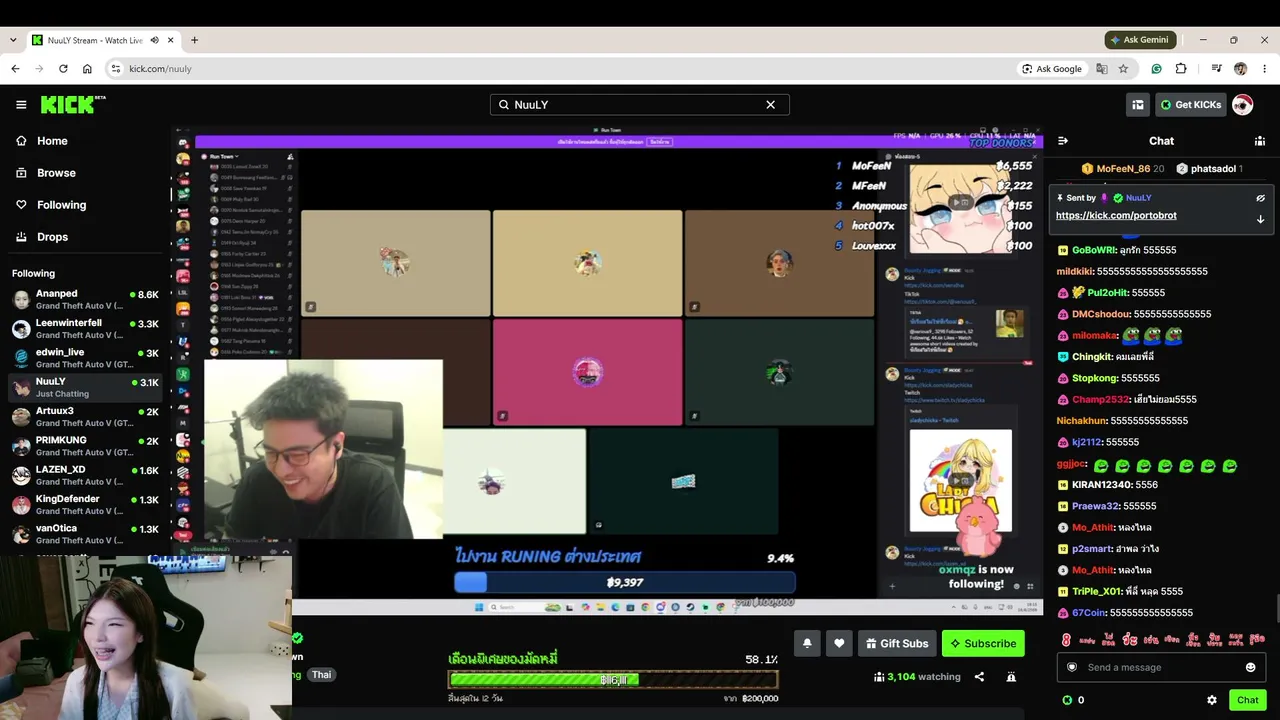Hide the pinned message with eye icon

[1260, 198]
